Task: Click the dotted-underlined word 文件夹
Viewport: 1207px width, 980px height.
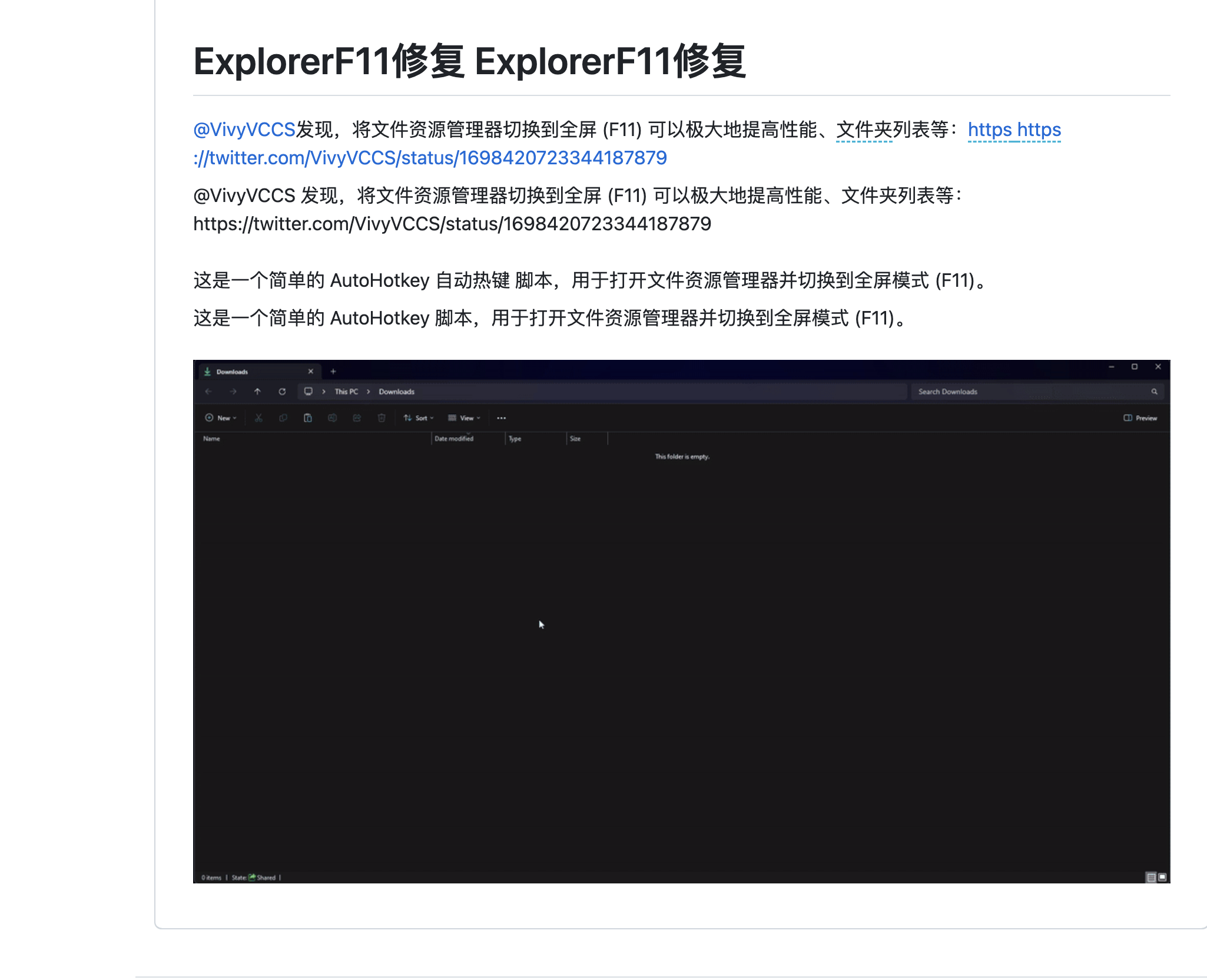Action: click(864, 130)
